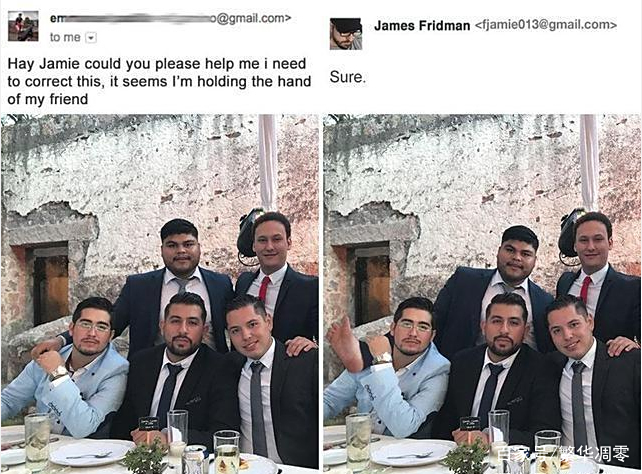Image resolution: width=642 pixels, height=474 pixels.
Task: Open the original group photo attachment
Action: pyautogui.click(x=160, y=291)
